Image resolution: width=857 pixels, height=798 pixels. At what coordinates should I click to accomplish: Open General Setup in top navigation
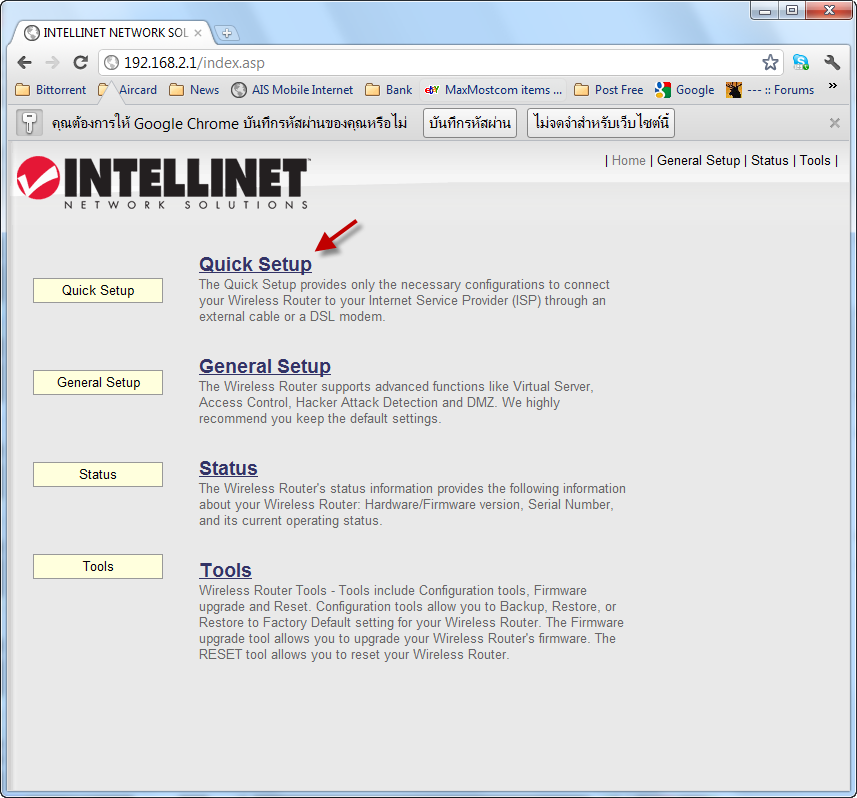[x=698, y=160]
